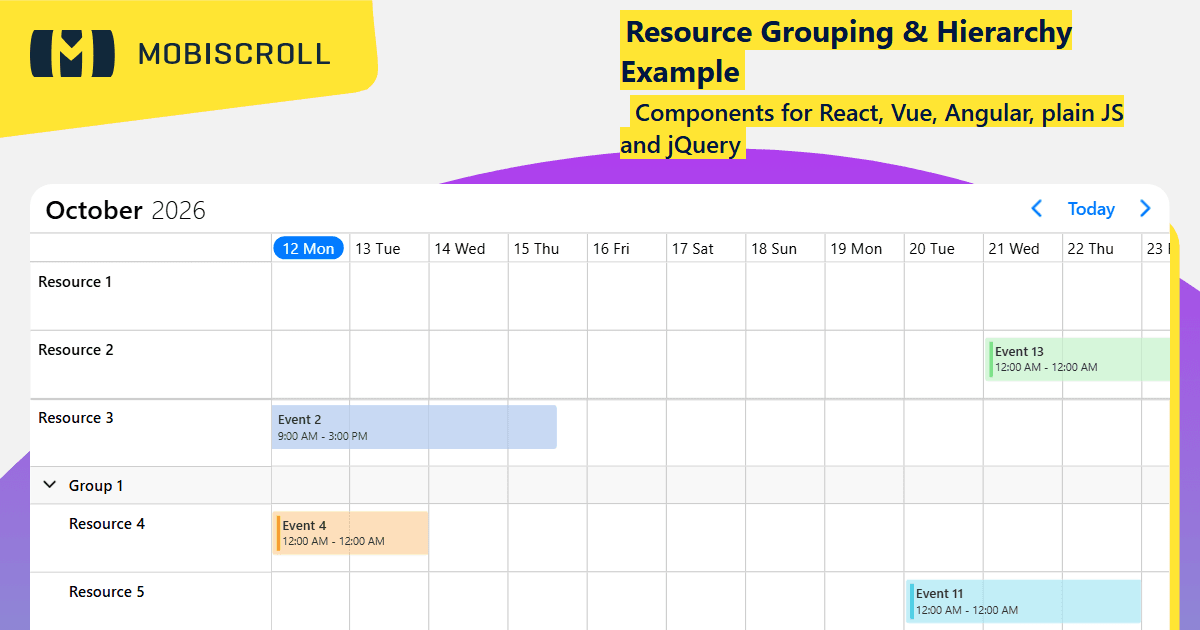Open Event 11 in Resource 5 row

pos(1024,601)
